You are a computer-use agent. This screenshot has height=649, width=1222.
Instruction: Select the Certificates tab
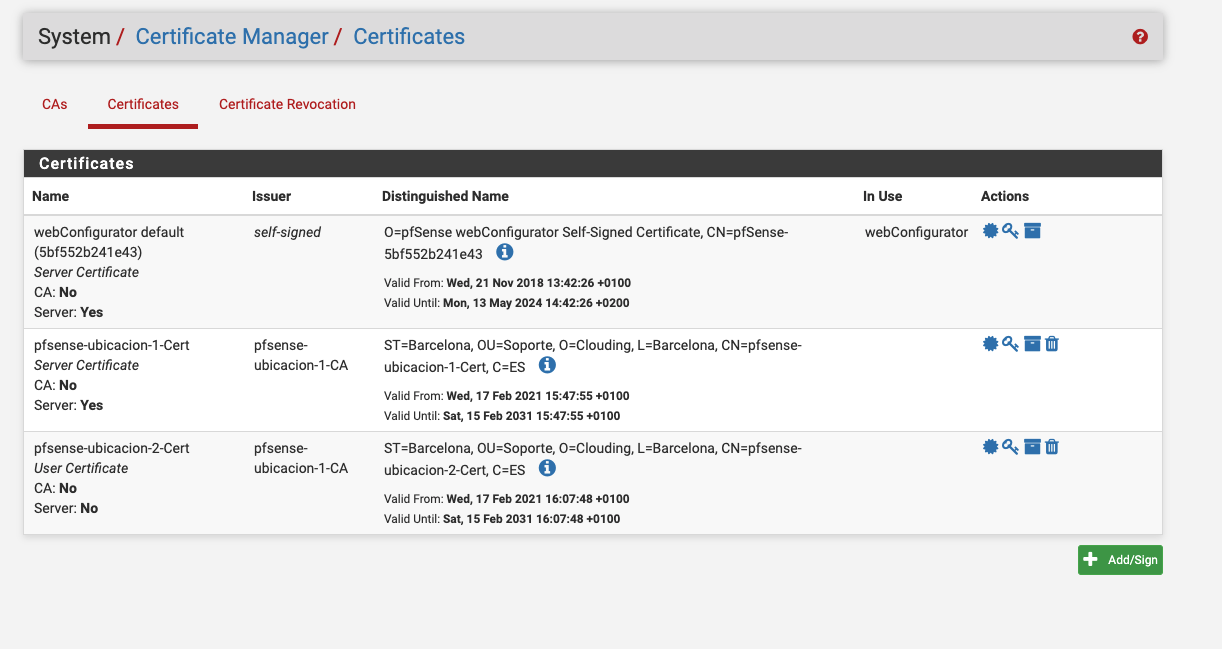143,104
